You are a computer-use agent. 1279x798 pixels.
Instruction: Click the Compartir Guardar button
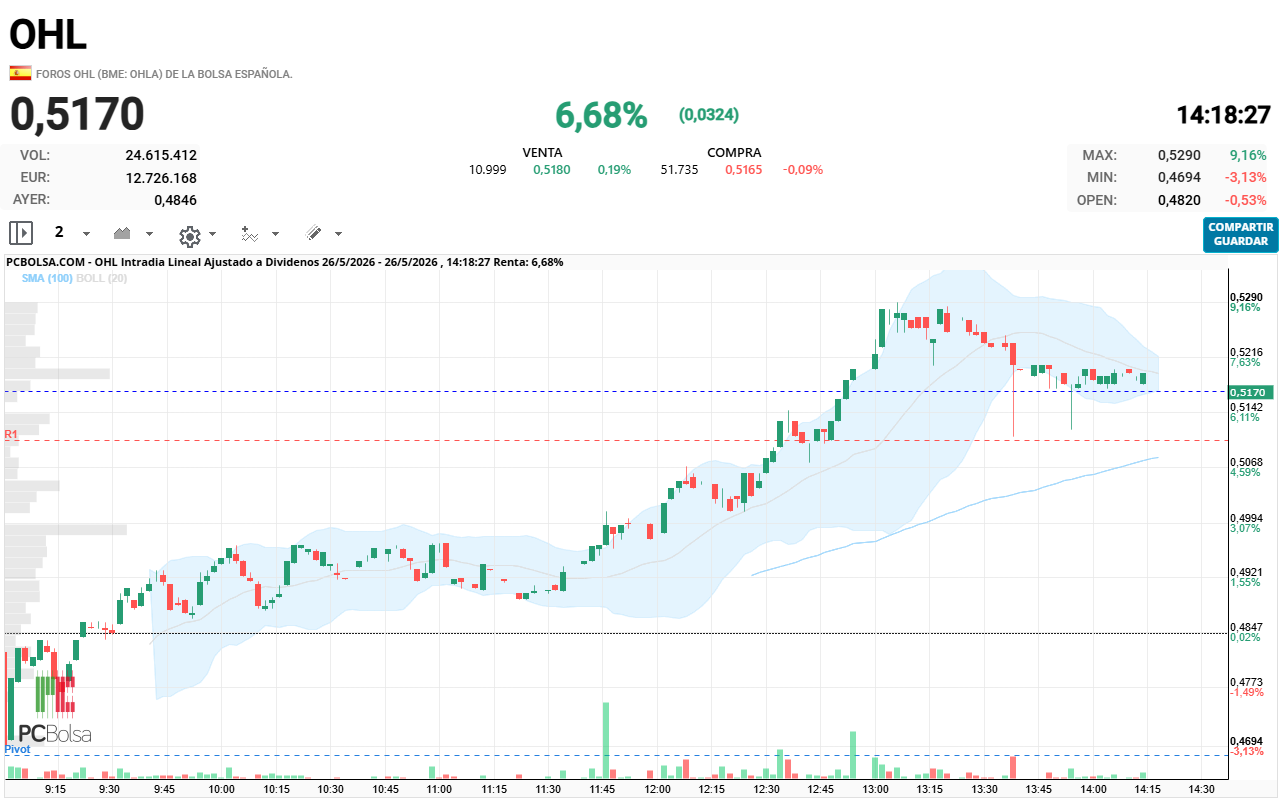[x=1240, y=234]
